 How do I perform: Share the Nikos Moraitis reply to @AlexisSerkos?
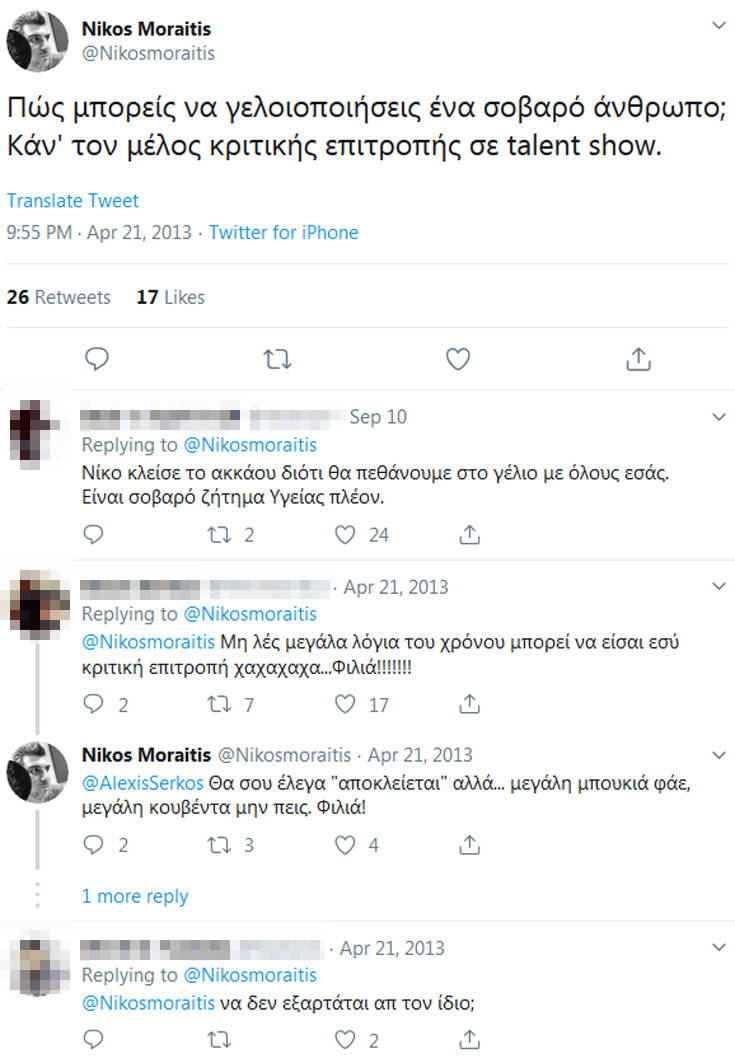pos(469,845)
